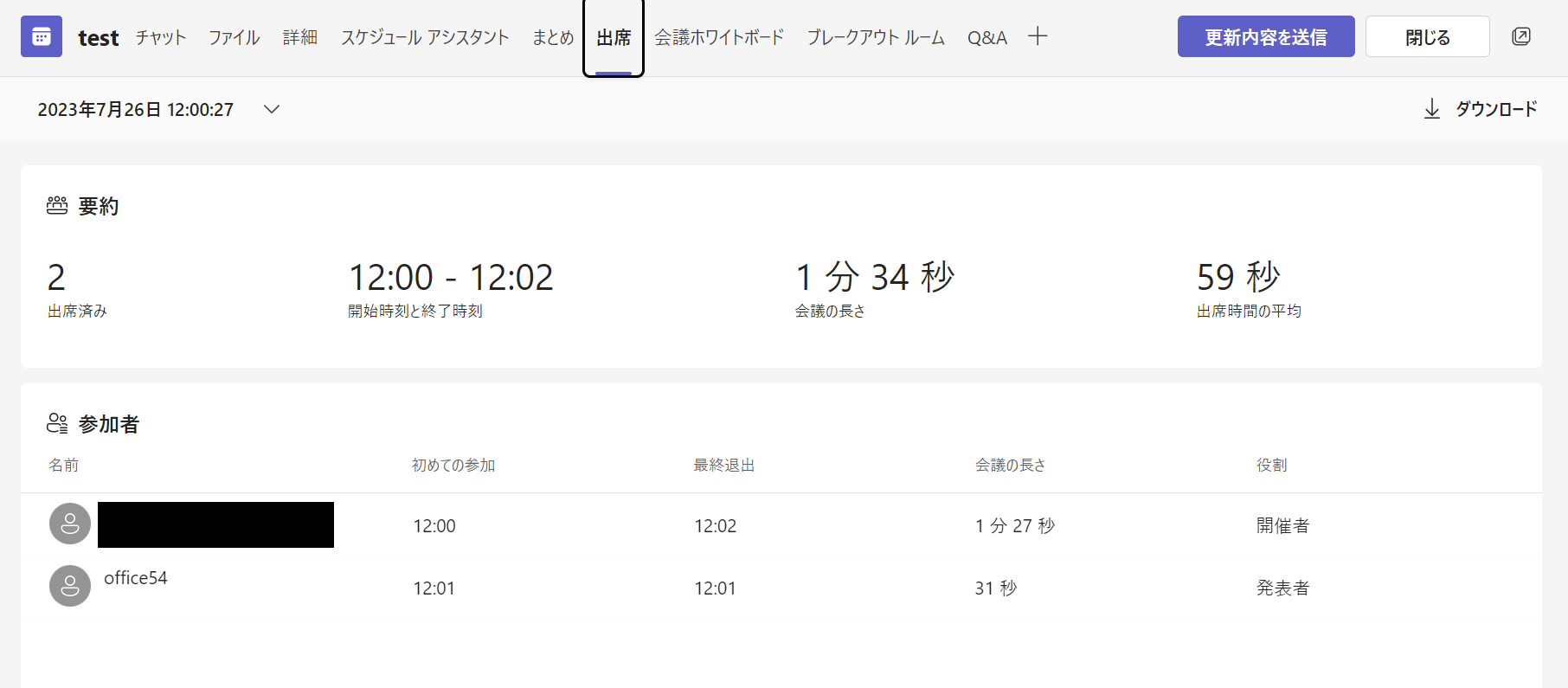Screen dimensions: 1568x688
Task: Click the 1 分 27 秒 duration cell
Action: [x=1015, y=525]
